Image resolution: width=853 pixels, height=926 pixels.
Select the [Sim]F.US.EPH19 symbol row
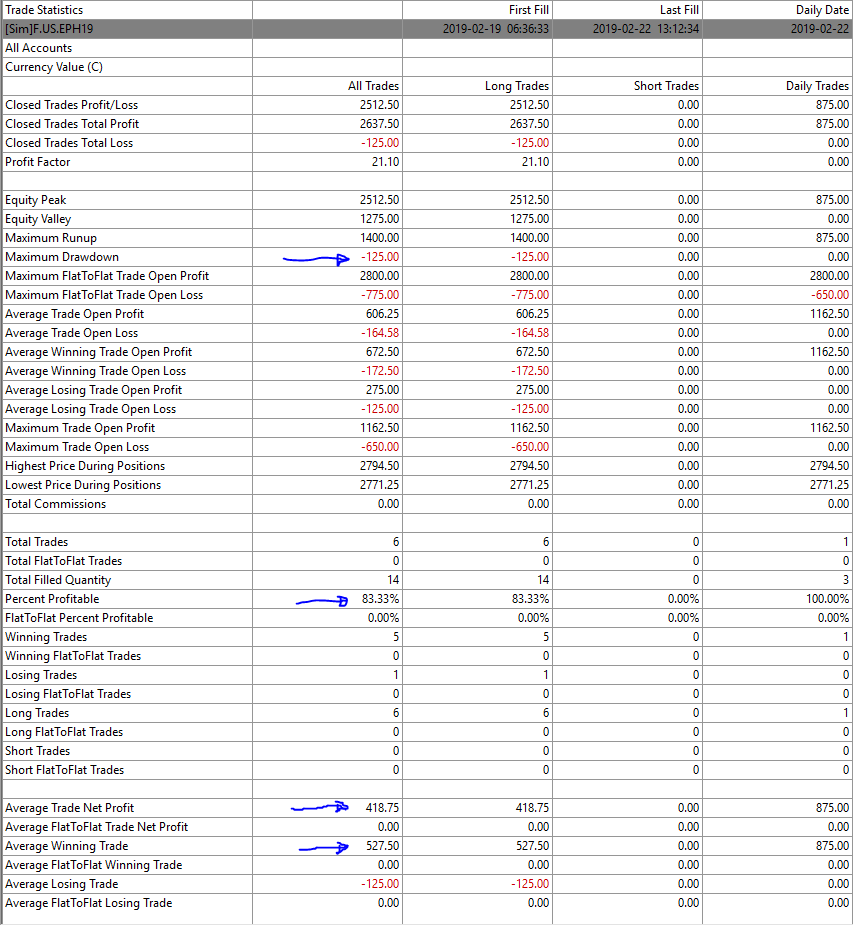coord(427,29)
